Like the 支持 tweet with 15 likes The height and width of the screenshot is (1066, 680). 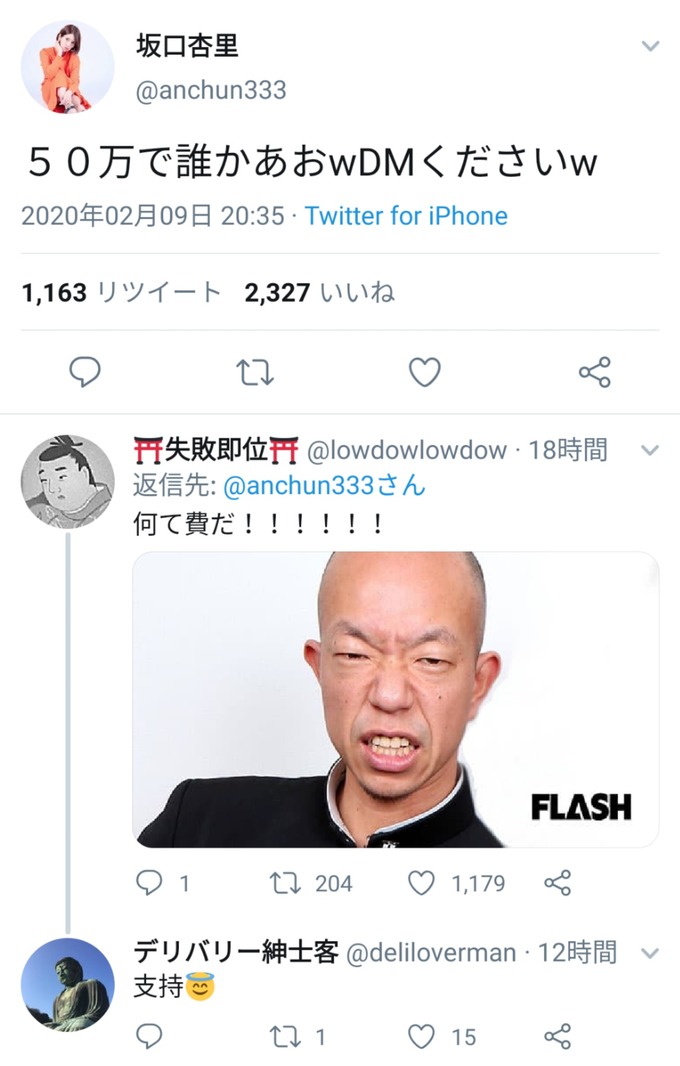point(421,1037)
